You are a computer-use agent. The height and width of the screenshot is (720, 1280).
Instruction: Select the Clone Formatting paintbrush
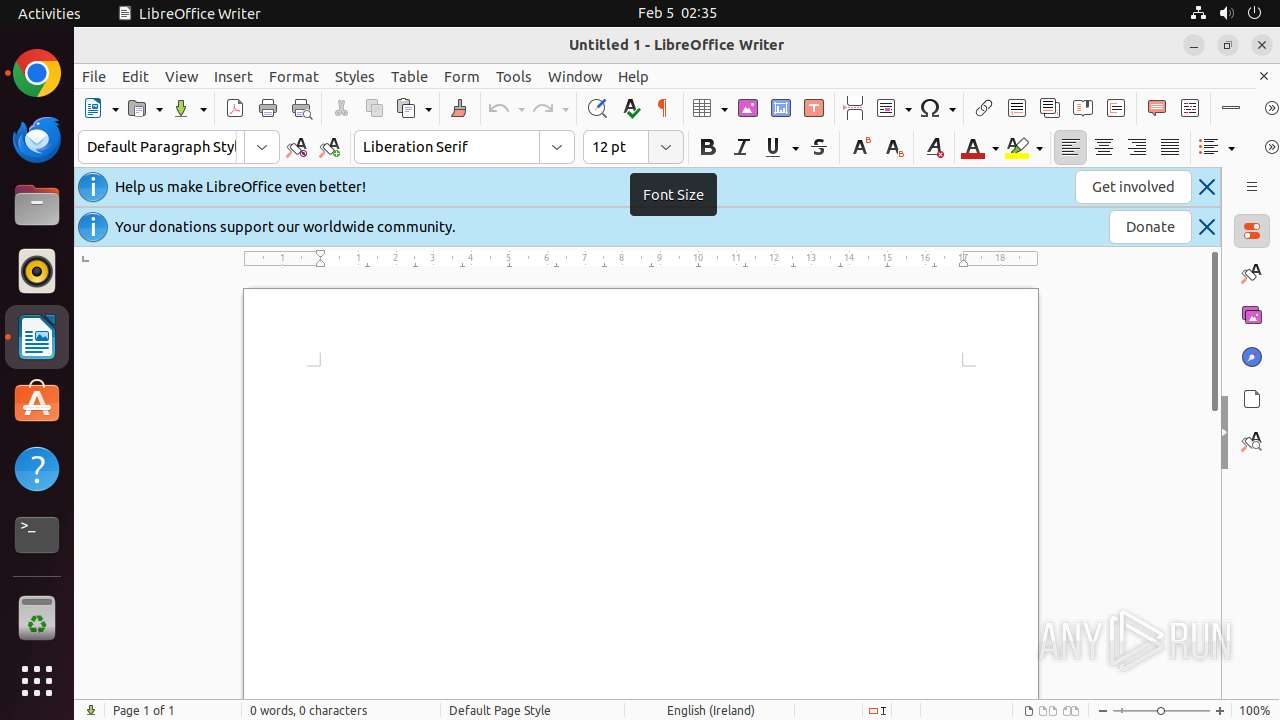pos(459,109)
